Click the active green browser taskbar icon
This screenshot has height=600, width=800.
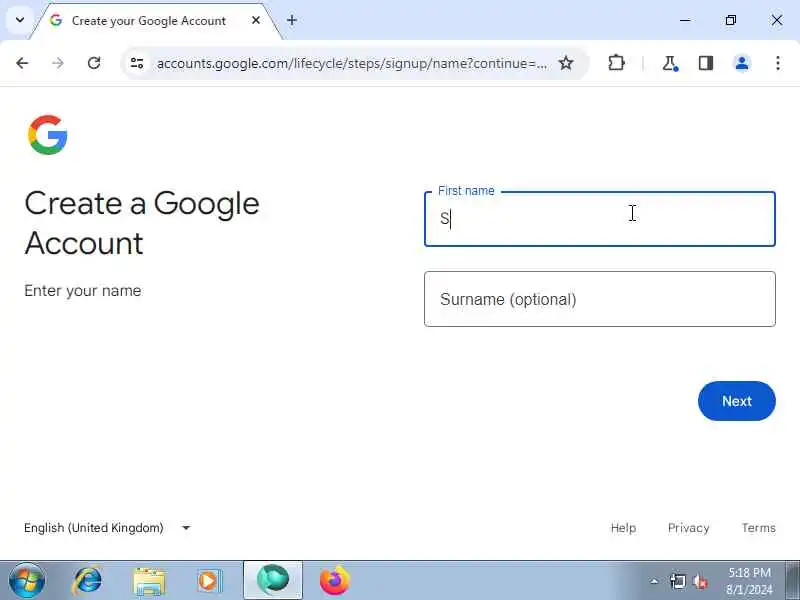273,580
